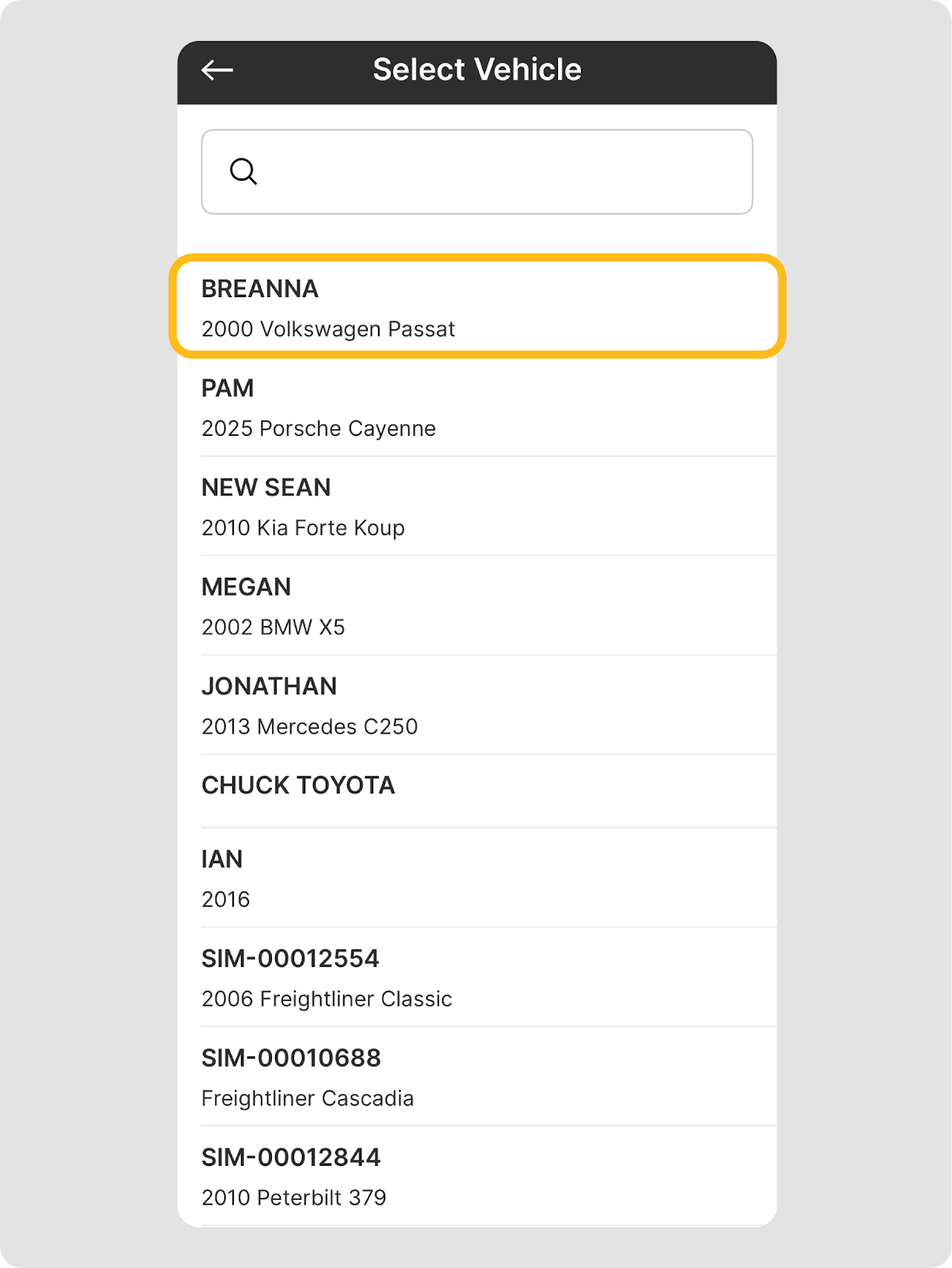Tap 2010 Kia Forte Koup
The height and width of the screenshot is (1268, 952).
click(303, 528)
